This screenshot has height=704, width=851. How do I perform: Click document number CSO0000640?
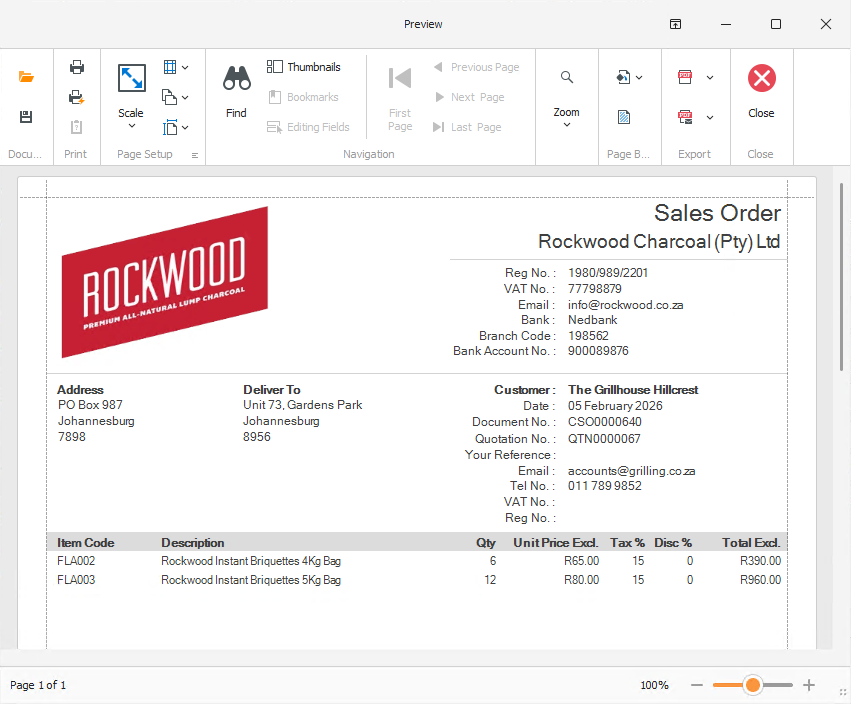click(x=605, y=422)
